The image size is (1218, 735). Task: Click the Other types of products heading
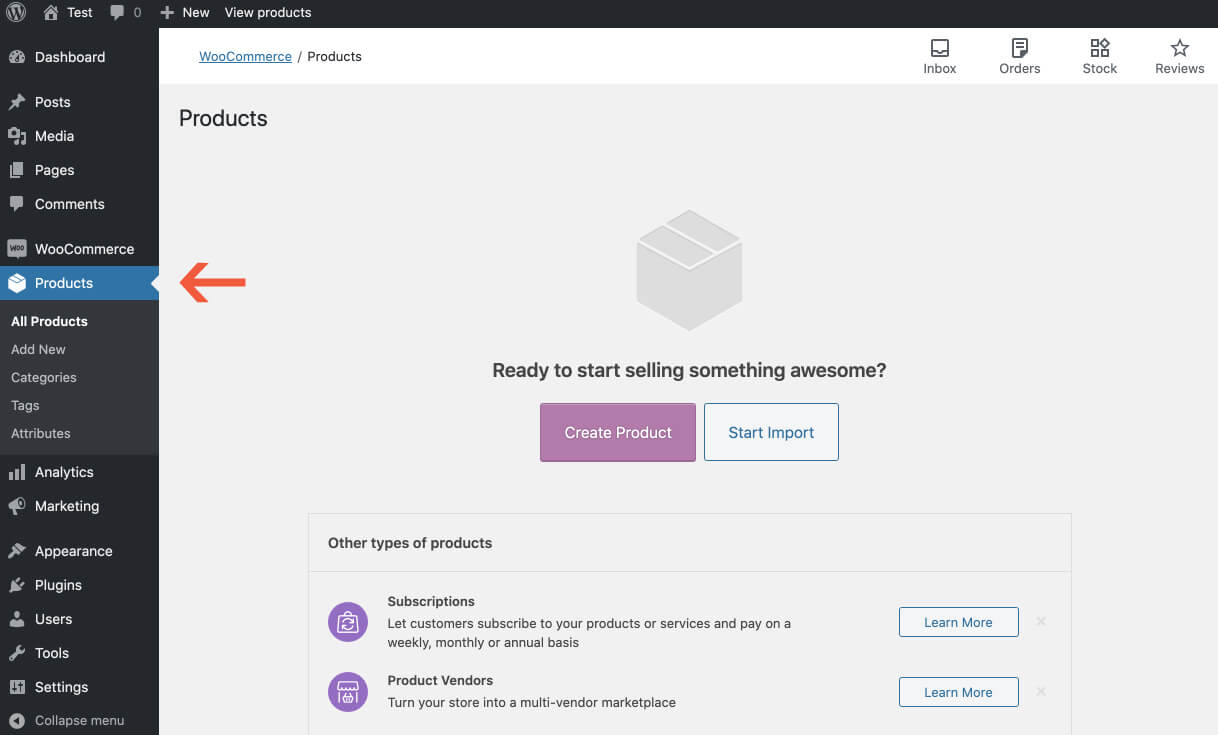(x=410, y=543)
